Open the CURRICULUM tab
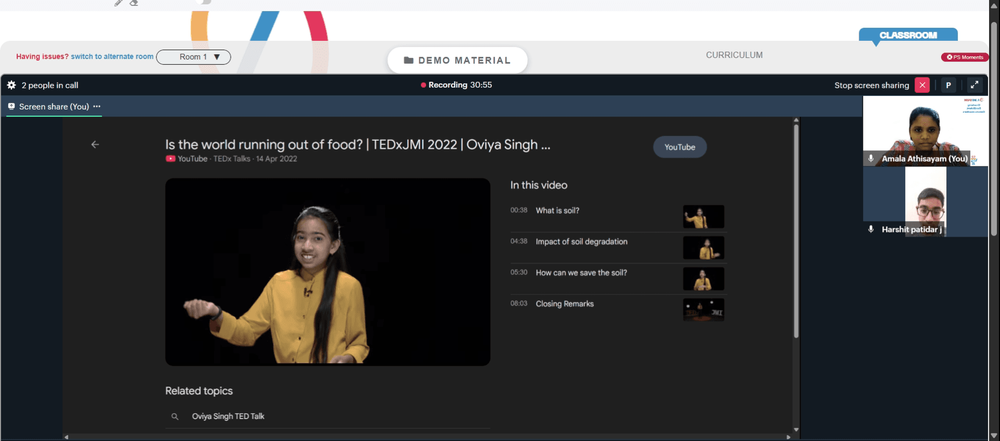Screen dimensions: 1000x441 [734, 56]
